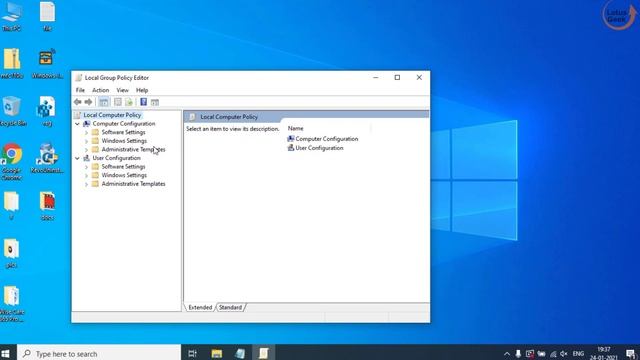
Task: Click the ENG language indicator
Action: (578, 354)
